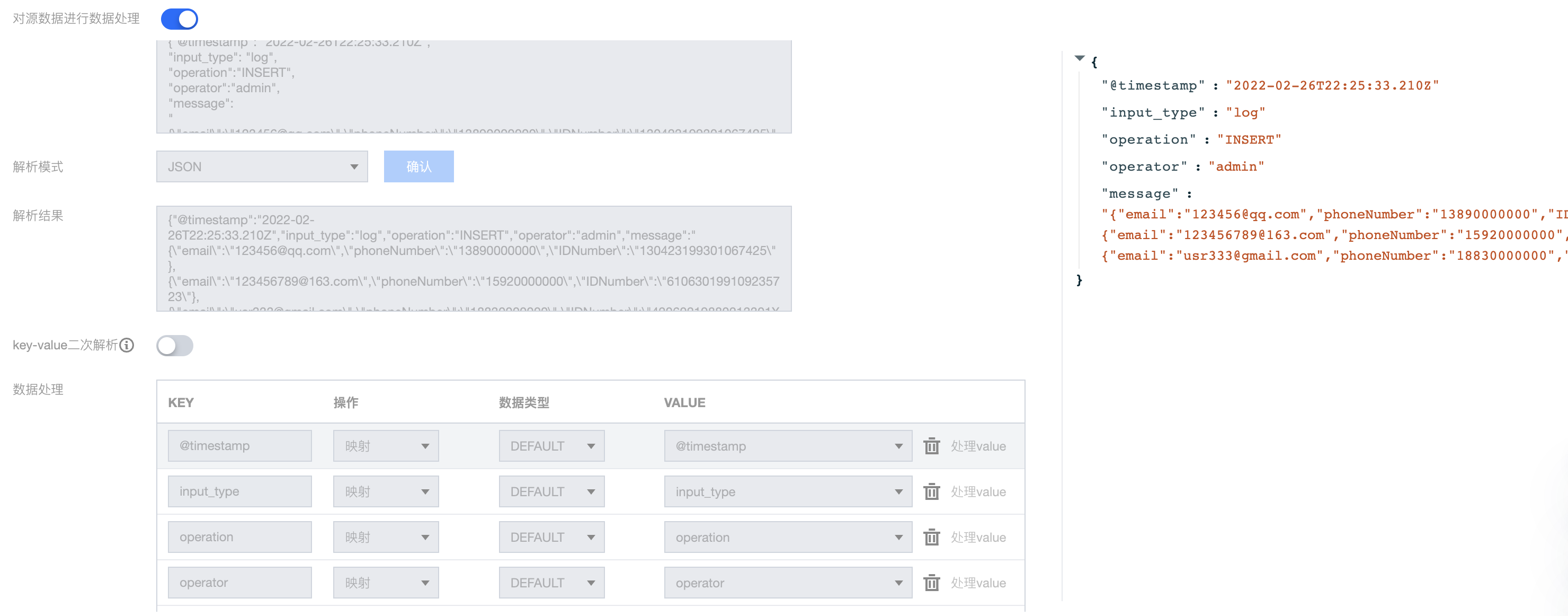This screenshot has width=1568, height=616.
Task: Open info icon next to key-value二次解析
Action: 127,346
